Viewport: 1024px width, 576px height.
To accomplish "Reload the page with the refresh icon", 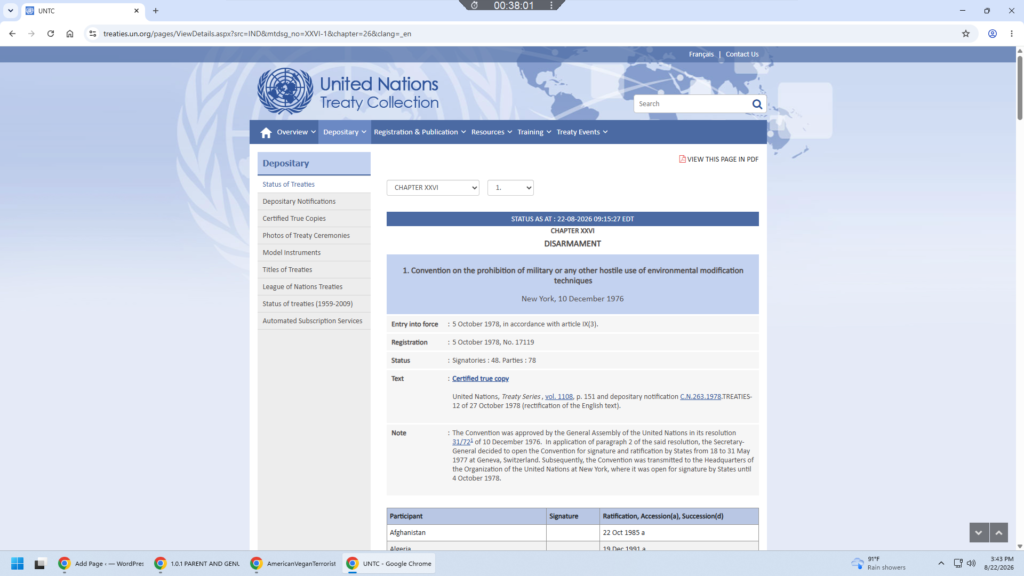I will (50, 33).
